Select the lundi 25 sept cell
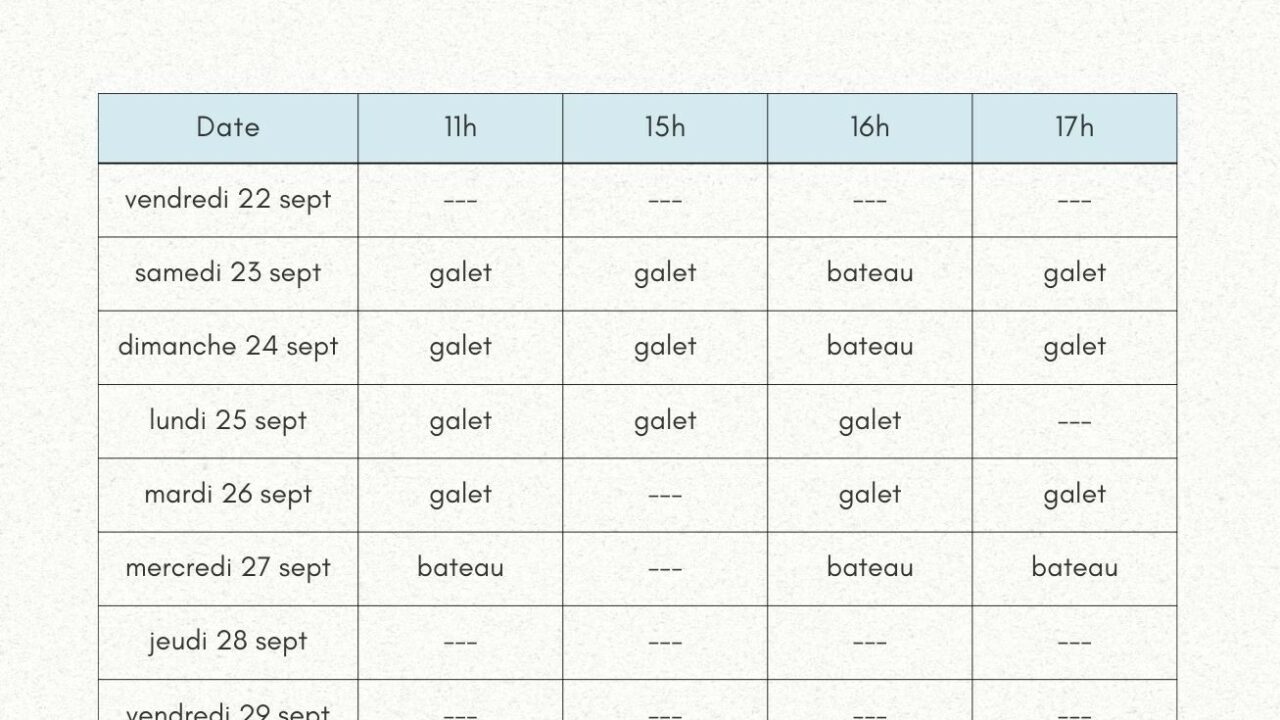This screenshot has width=1280, height=720. pos(228,421)
